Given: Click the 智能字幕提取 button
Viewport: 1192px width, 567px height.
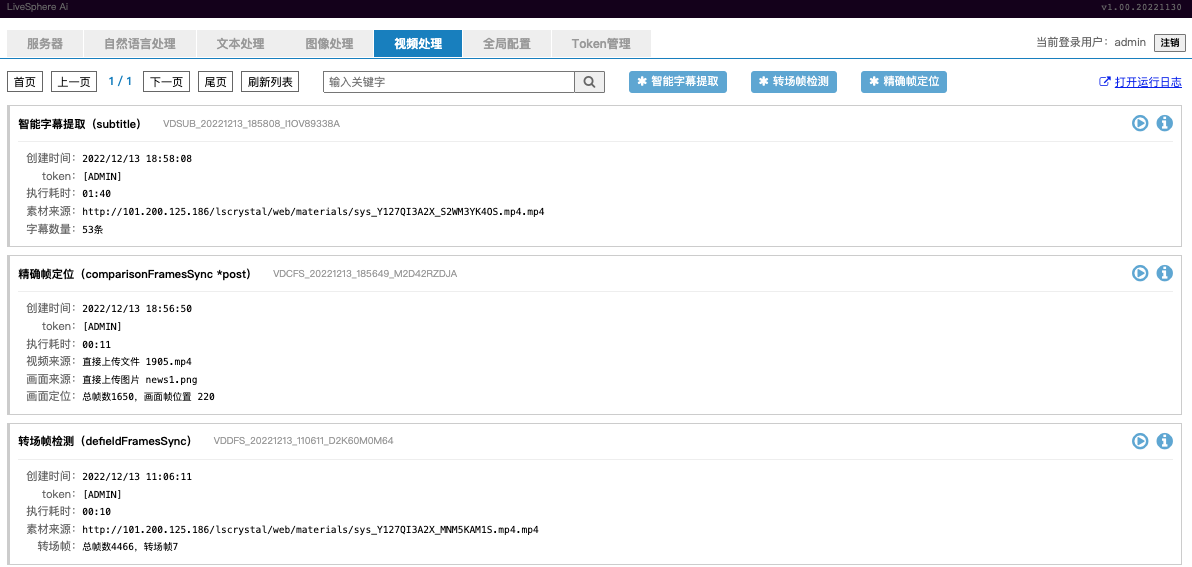Looking at the screenshot, I should pyautogui.click(x=678, y=82).
